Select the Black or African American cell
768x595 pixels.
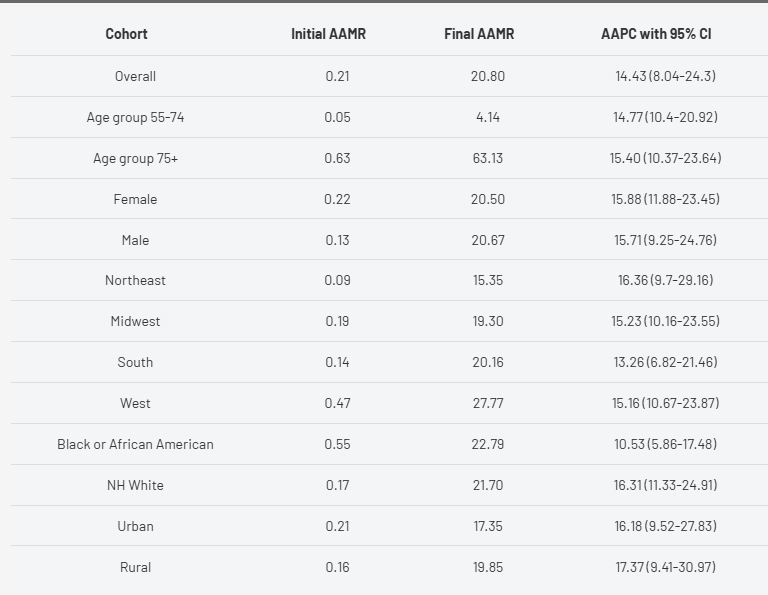(x=135, y=444)
